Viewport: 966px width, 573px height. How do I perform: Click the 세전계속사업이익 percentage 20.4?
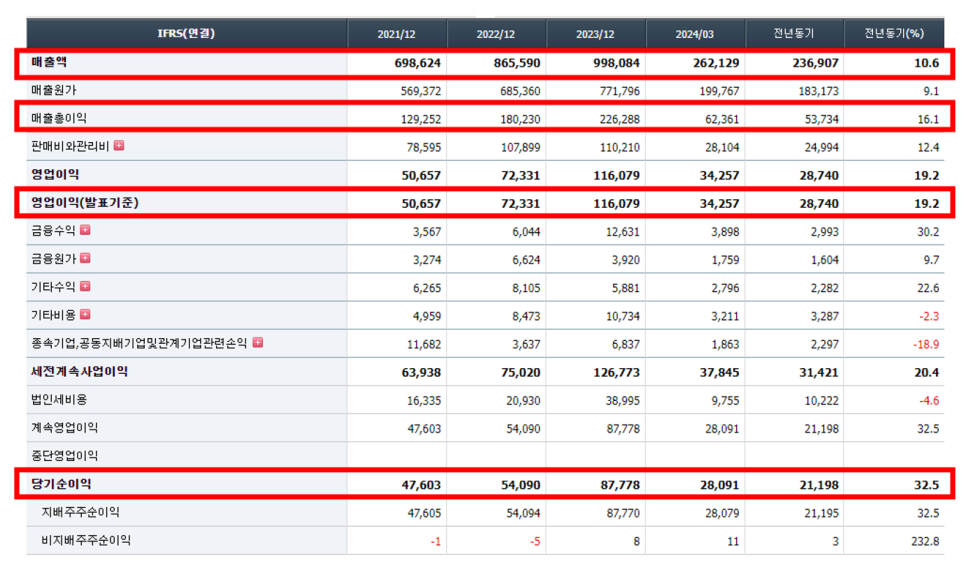click(927, 373)
